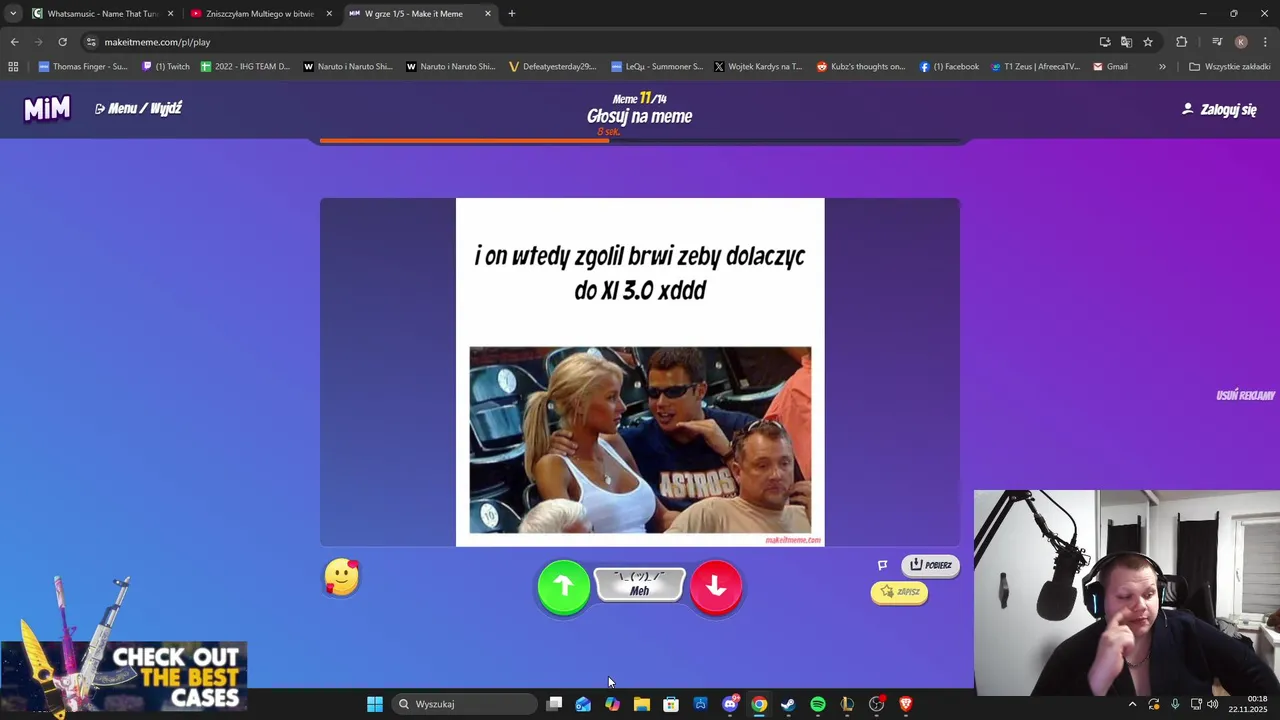Open Discord from taskbar
The width and height of the screenshot is (1280, 720).
tap(730, 704)
